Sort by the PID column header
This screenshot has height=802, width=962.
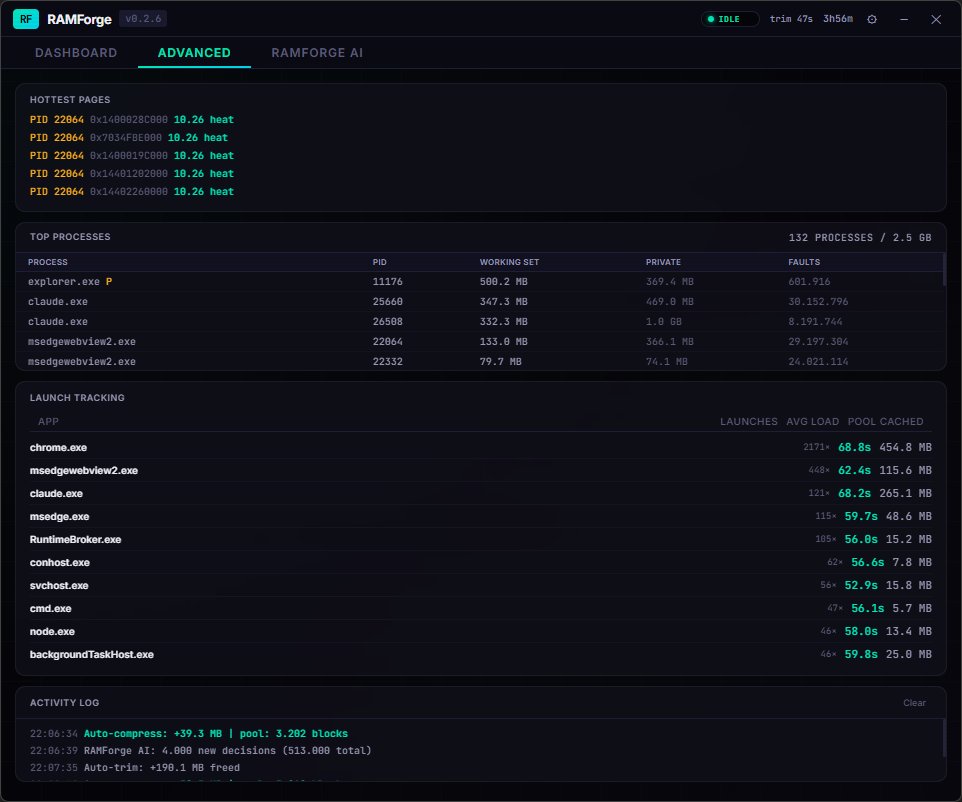(379, 262)
